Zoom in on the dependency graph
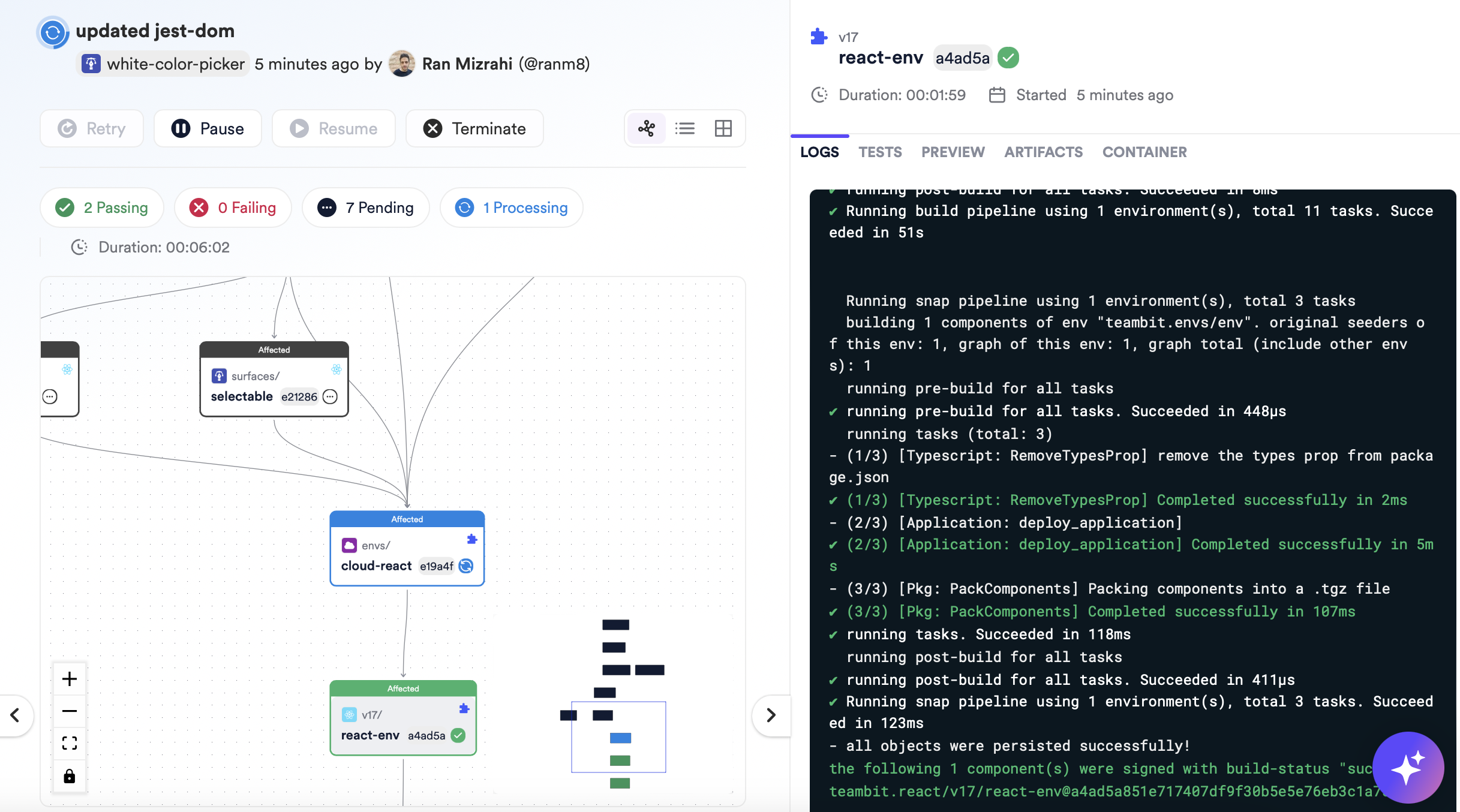This screenshot has height=812, width=1460. pyautogui.click(x=70, y=679)
